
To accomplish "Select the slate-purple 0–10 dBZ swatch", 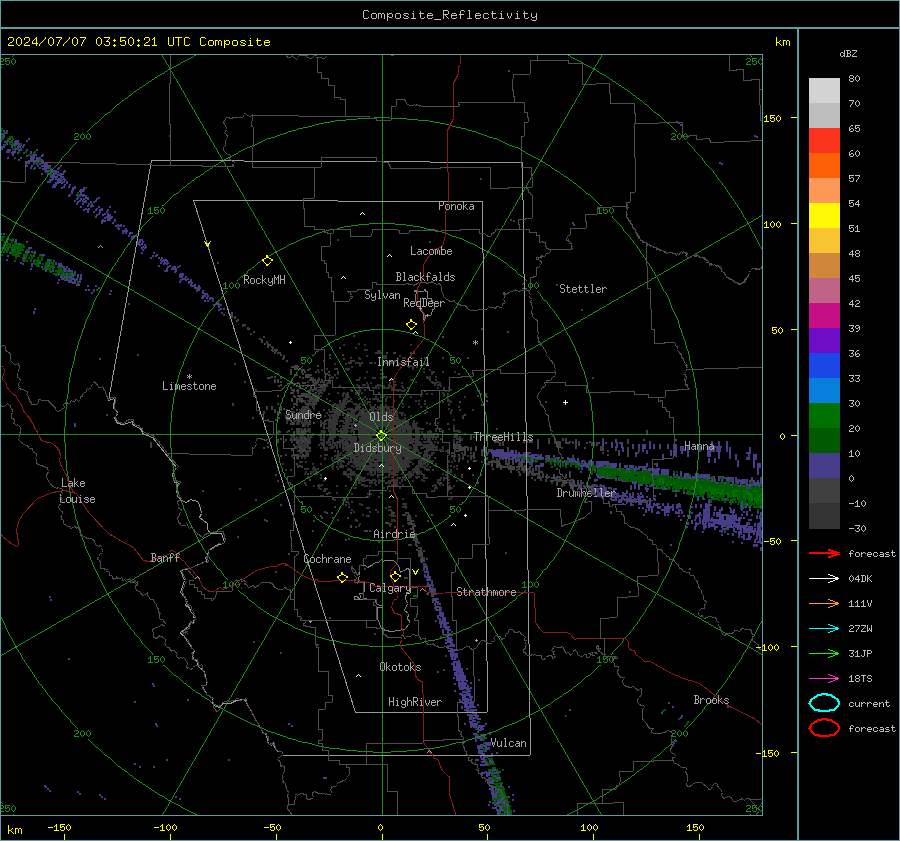I will point(824,466).
